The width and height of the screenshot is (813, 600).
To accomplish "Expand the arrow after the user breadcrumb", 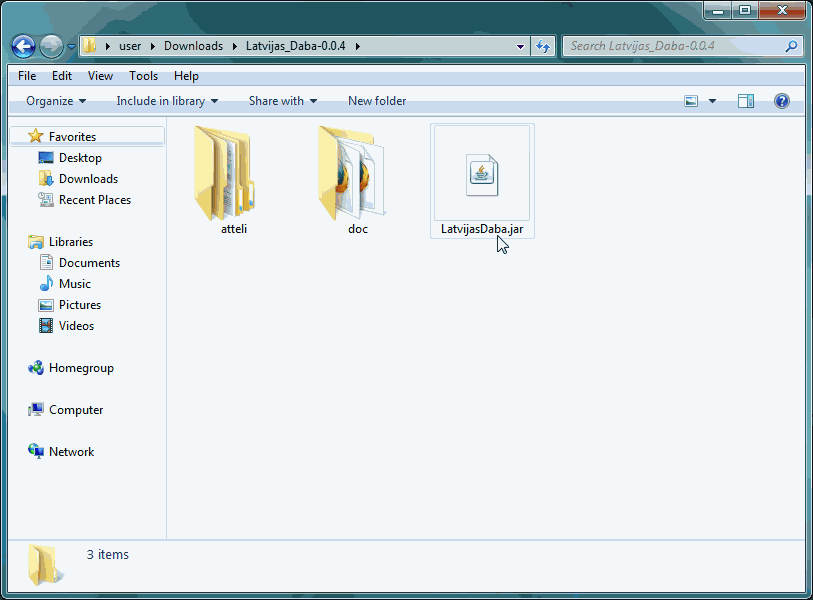I will click(x=152, y=46).
